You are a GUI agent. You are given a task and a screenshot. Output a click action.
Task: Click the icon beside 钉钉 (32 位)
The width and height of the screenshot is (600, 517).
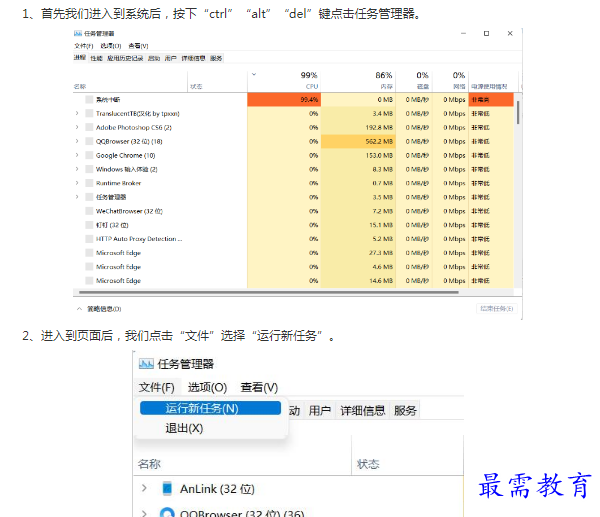tap(89, 225)
